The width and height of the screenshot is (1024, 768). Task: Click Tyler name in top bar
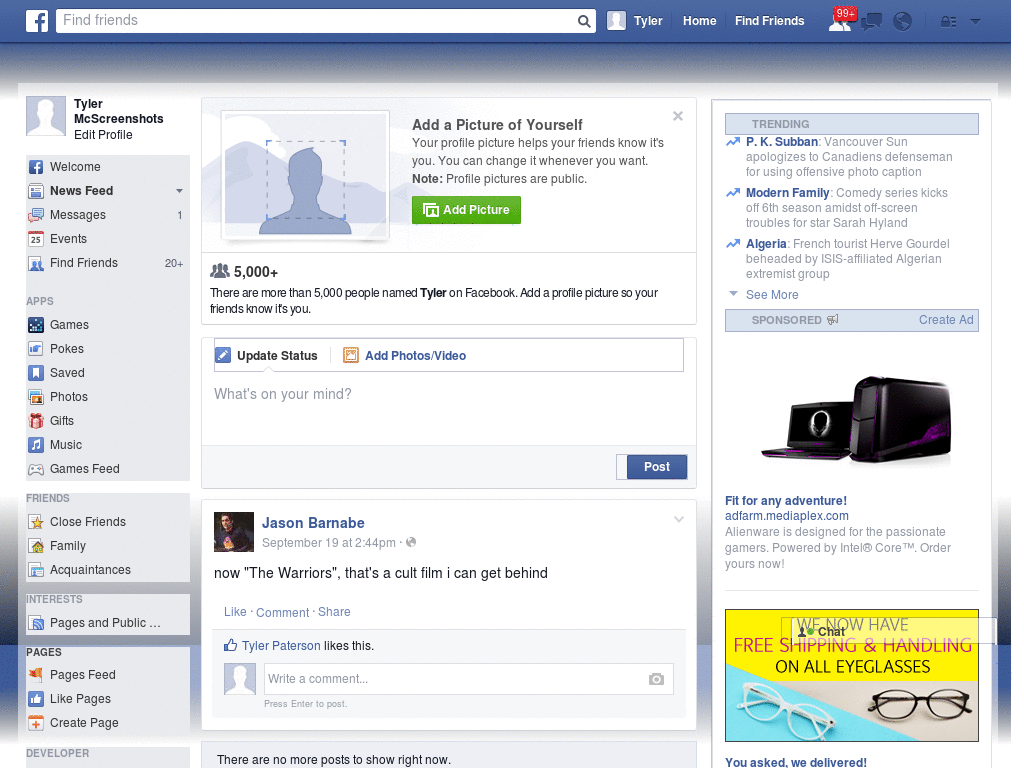(x=648, y=21)
